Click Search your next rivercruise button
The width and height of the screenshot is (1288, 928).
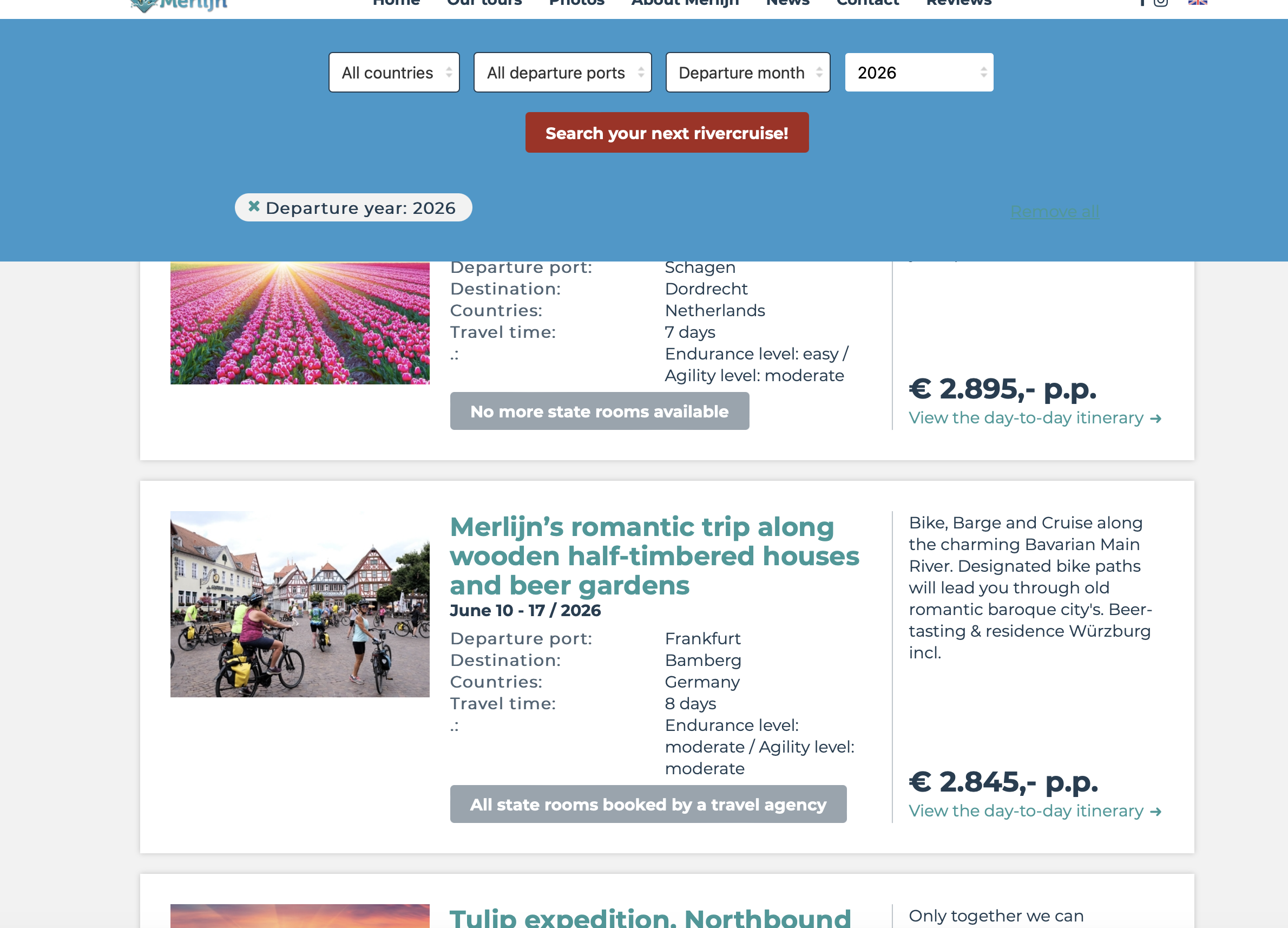click(667, 133)
